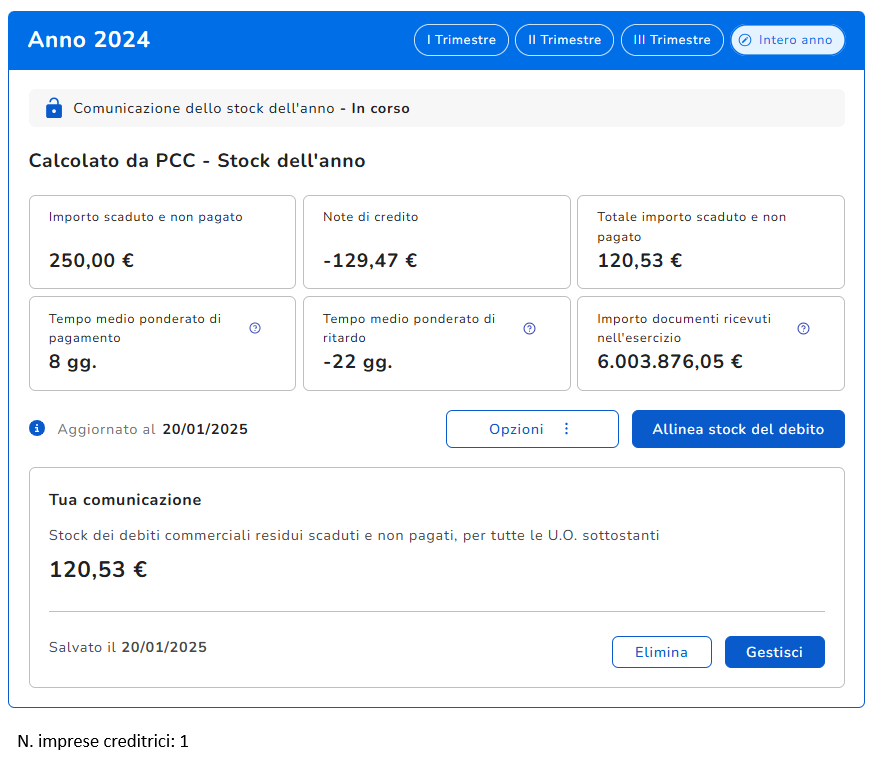Click the In corso status text
872x760 pixels.
380,108
